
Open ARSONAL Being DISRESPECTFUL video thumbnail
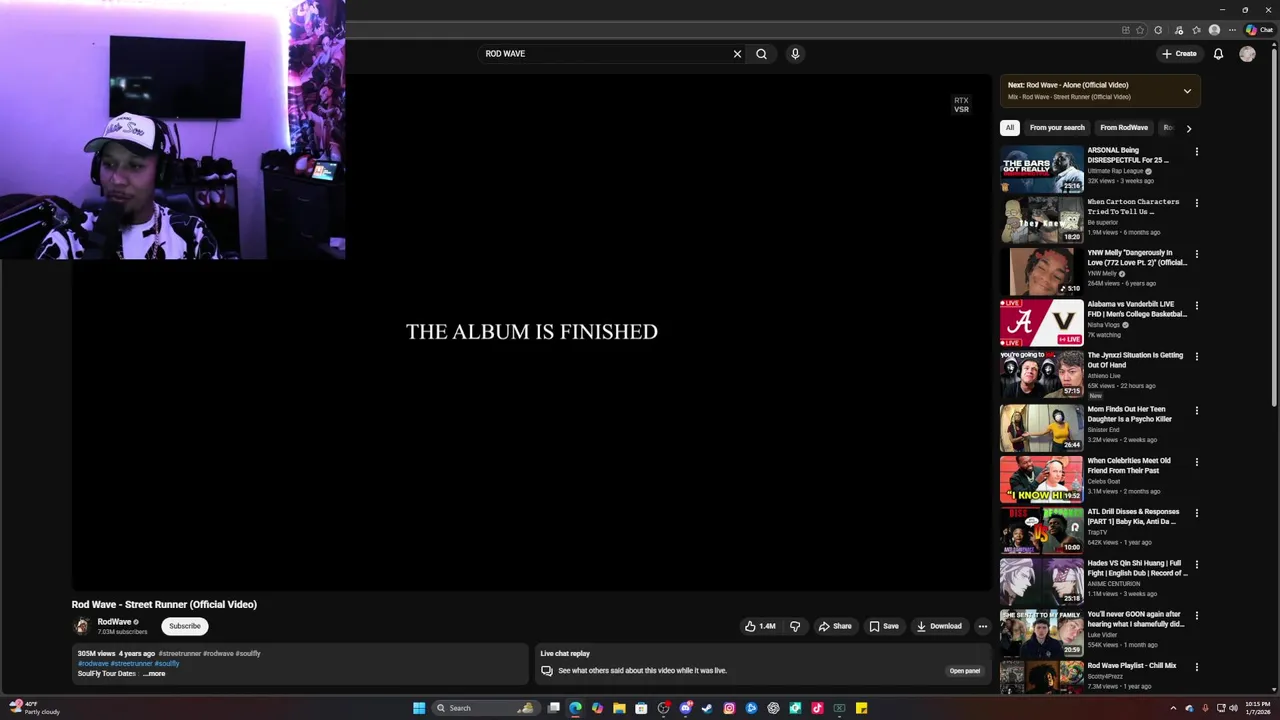(1042, 169)
